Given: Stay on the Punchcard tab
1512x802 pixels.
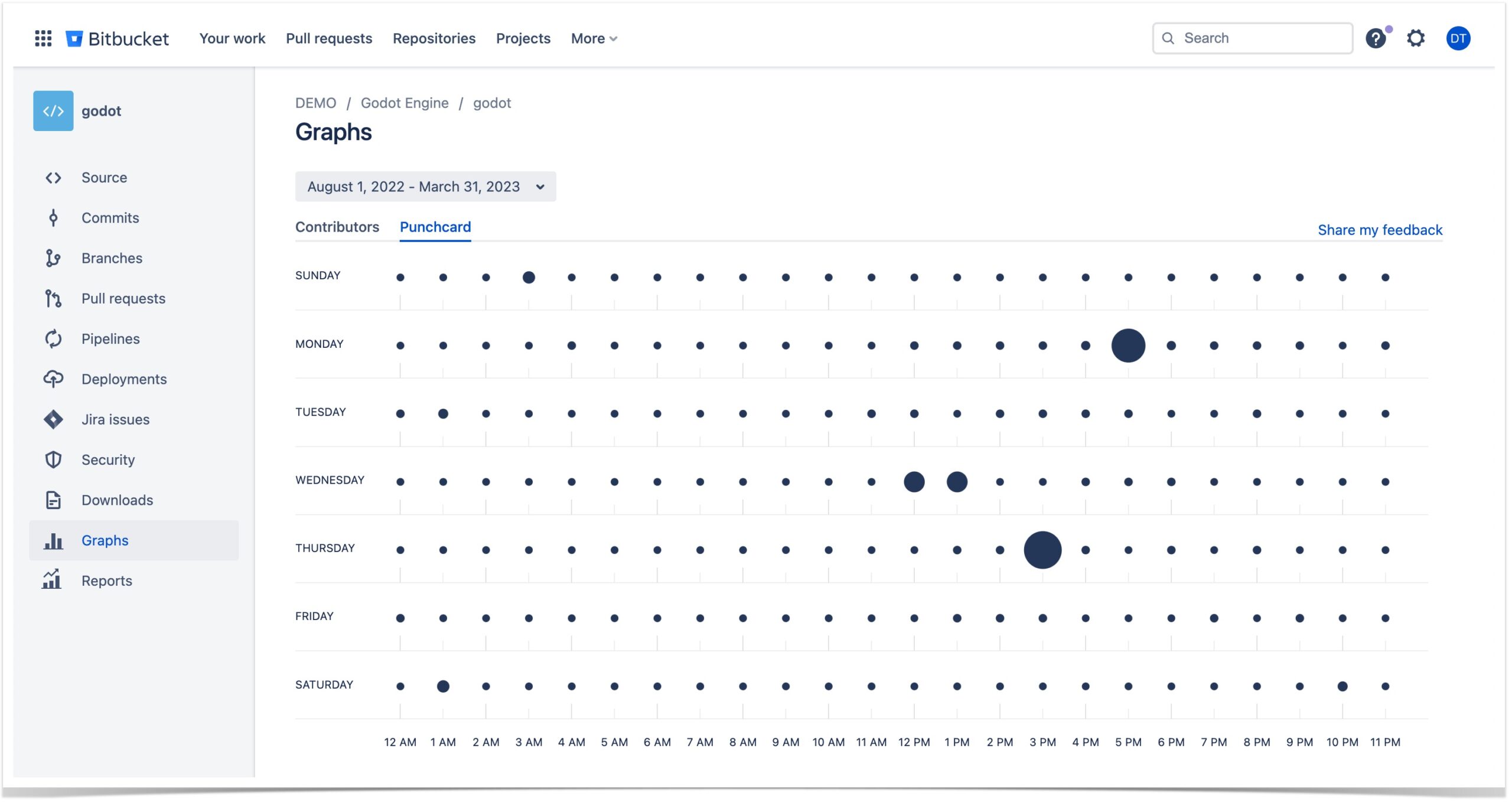Looking at the screenshot, I should (x=435, y=227).
